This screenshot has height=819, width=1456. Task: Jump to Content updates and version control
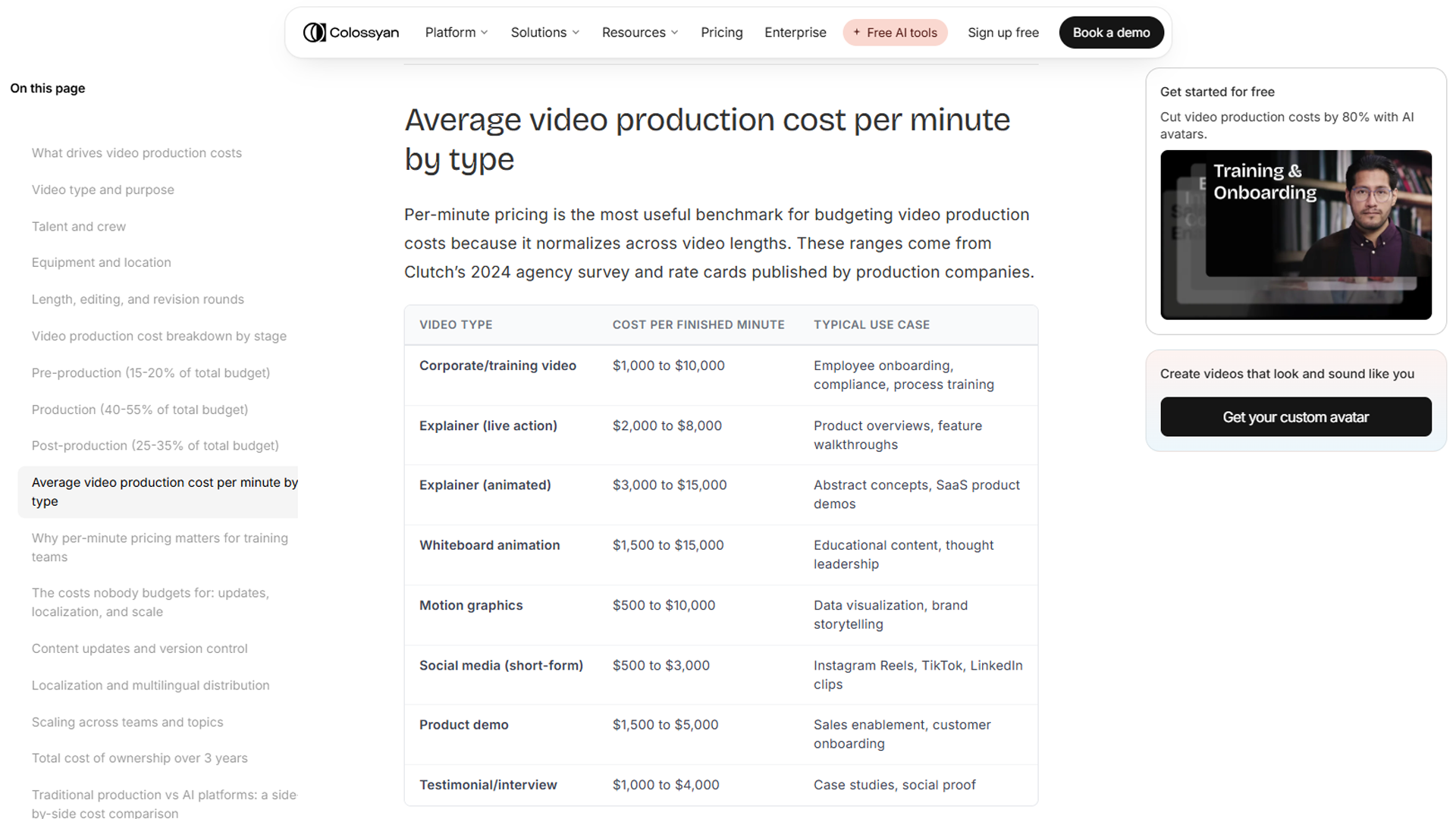[x=139, y=649]
